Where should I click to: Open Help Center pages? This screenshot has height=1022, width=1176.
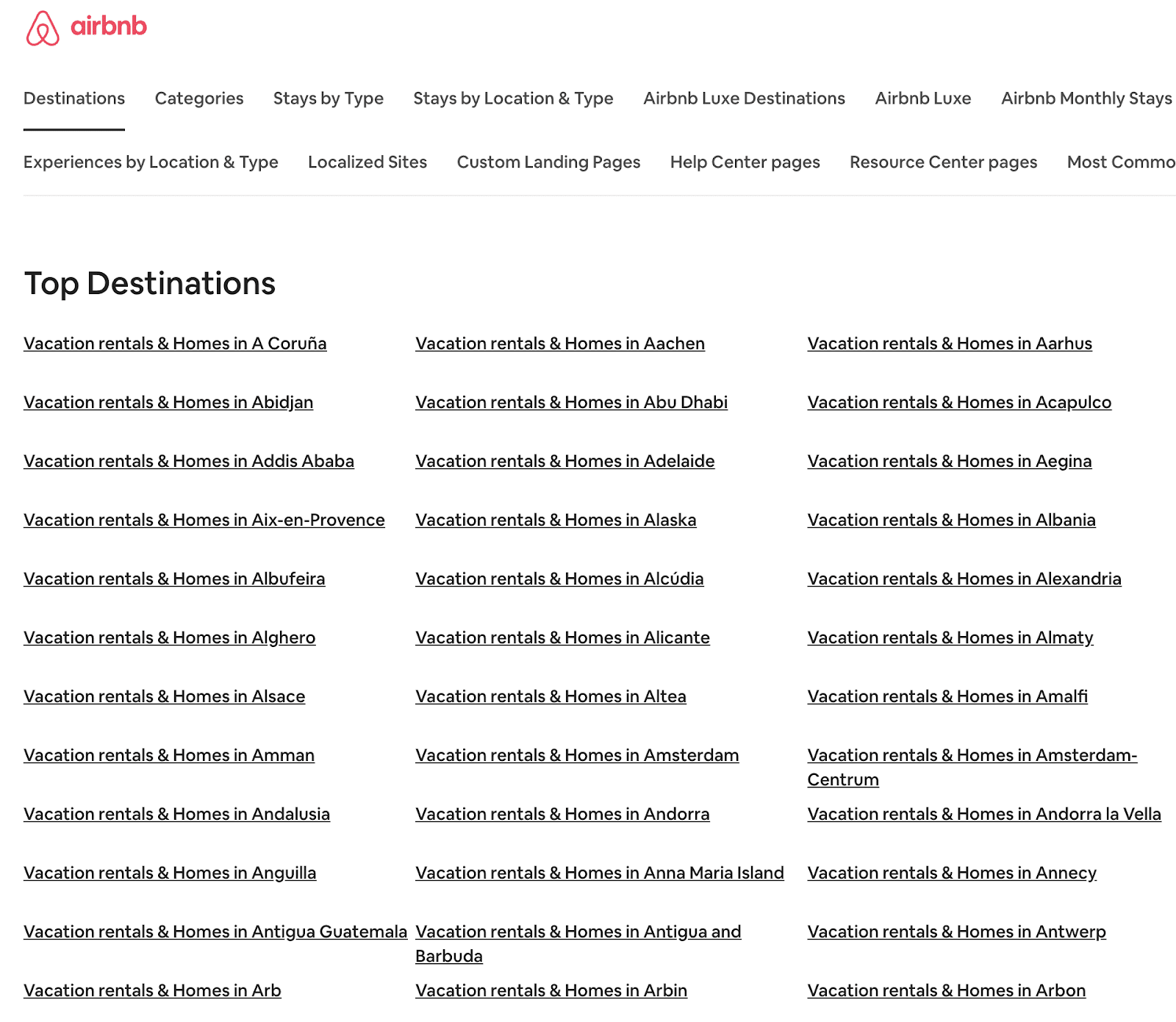coord(744,162)
